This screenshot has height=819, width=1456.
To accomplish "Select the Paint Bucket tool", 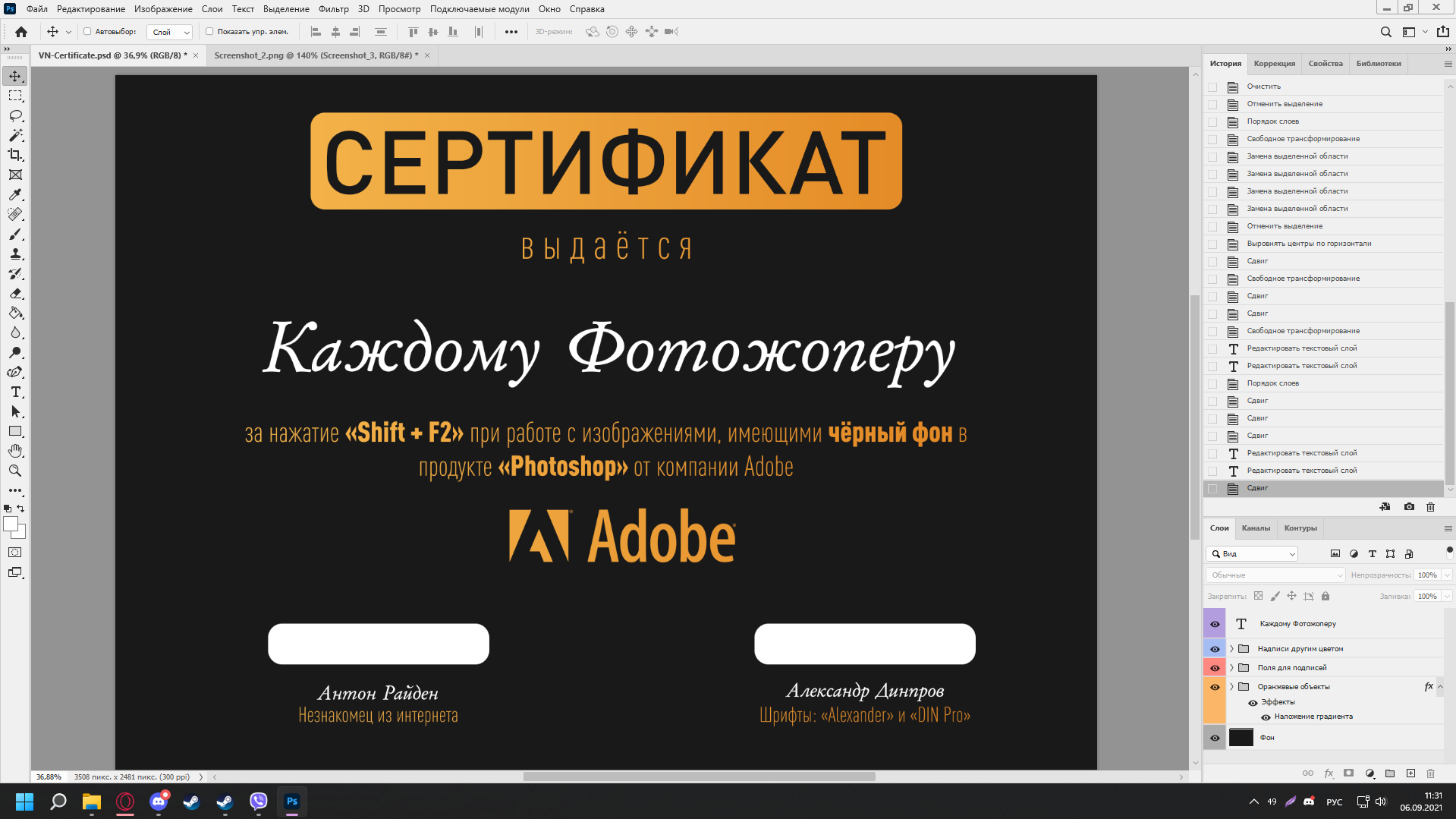I will point(15,313).
